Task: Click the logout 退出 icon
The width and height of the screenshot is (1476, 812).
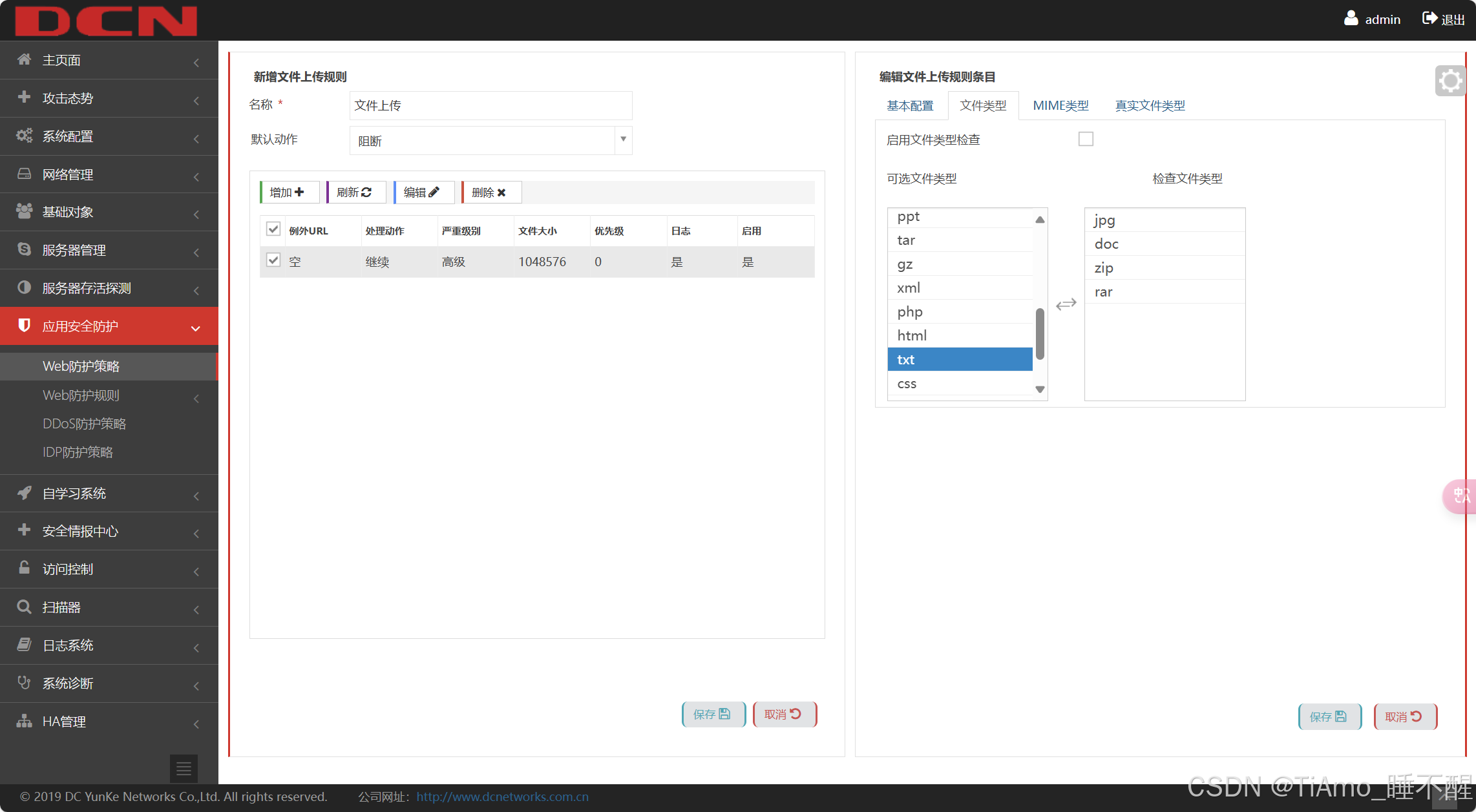Action: pyautogui.click(x=1429, y=18)
